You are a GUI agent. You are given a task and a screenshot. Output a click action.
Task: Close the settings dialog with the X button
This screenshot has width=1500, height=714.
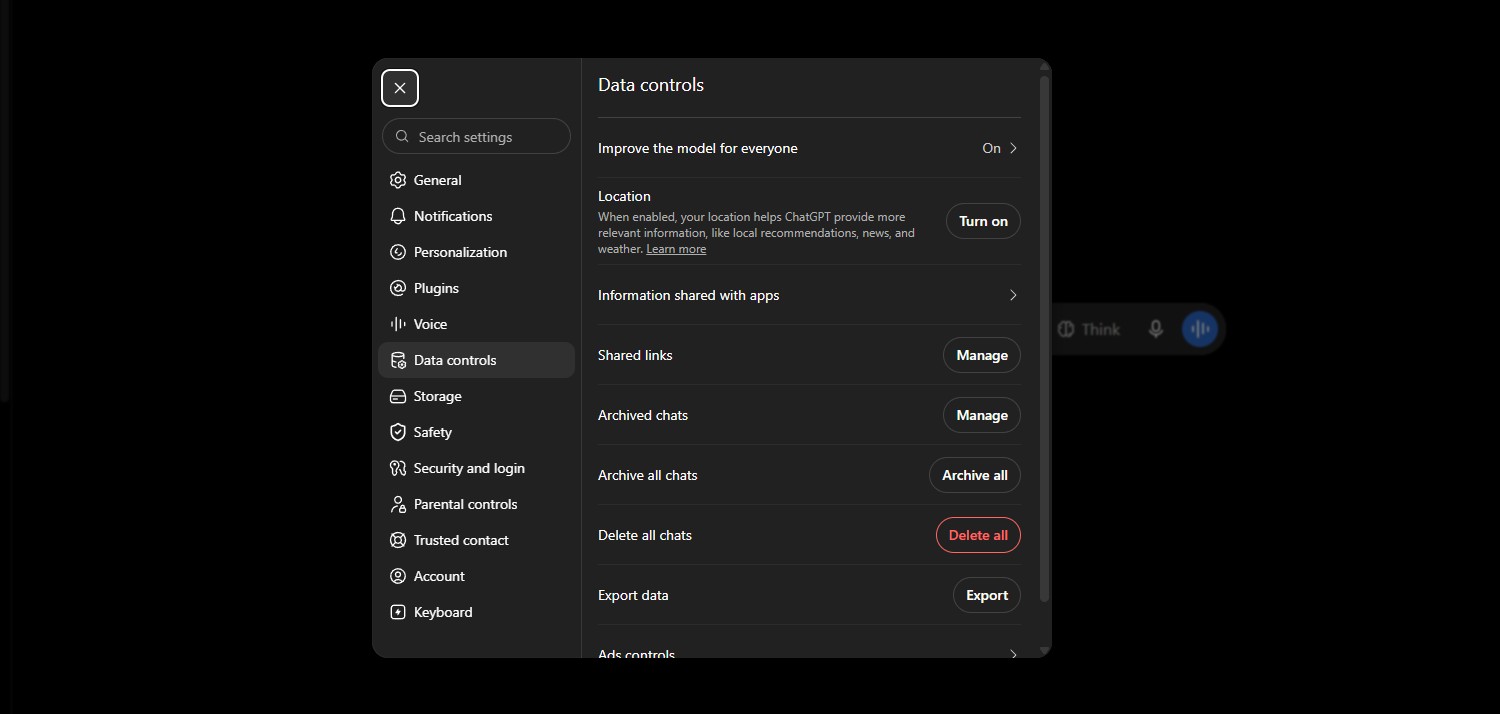coord(400,88)
